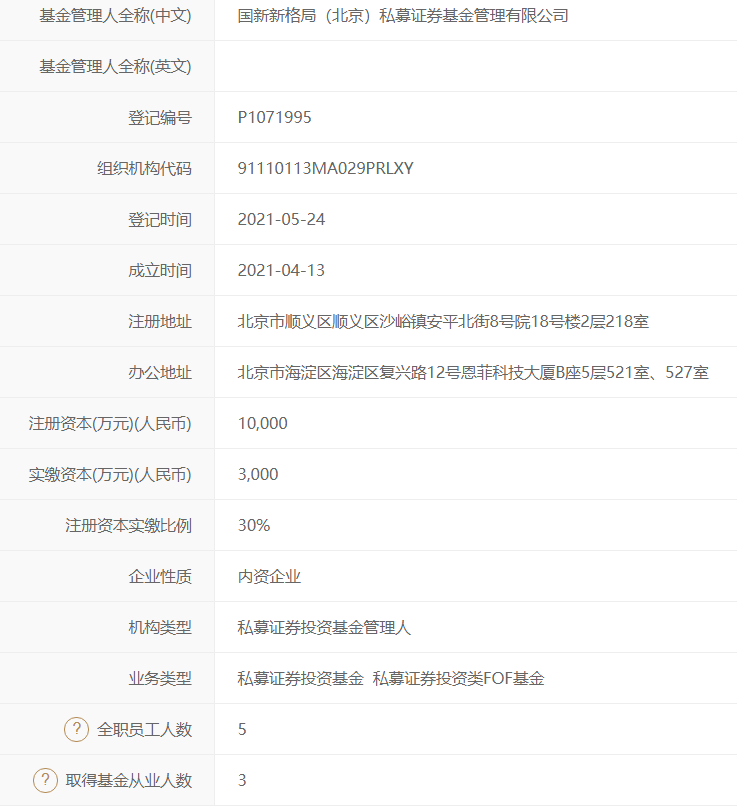This screenshot has width=737, height=806.
Task: Click organization code 91110113MA029PRLXY
Action: (x=325, y=168)
